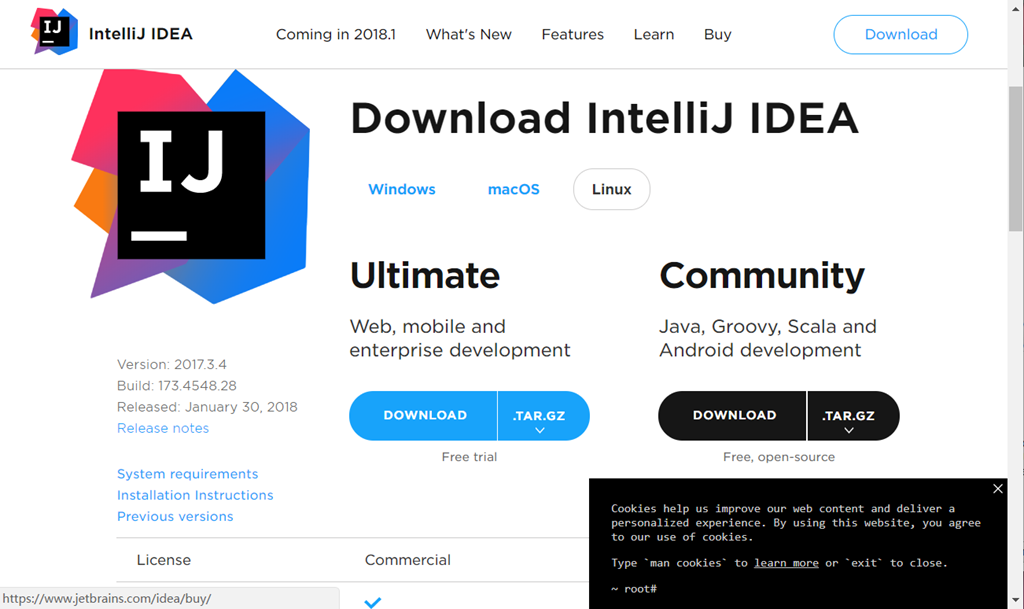Image resolution: width=1024 pixels, height=609 pixels.
Task: Select the Linux downloads tab
Action: click(x=611, y=189)
